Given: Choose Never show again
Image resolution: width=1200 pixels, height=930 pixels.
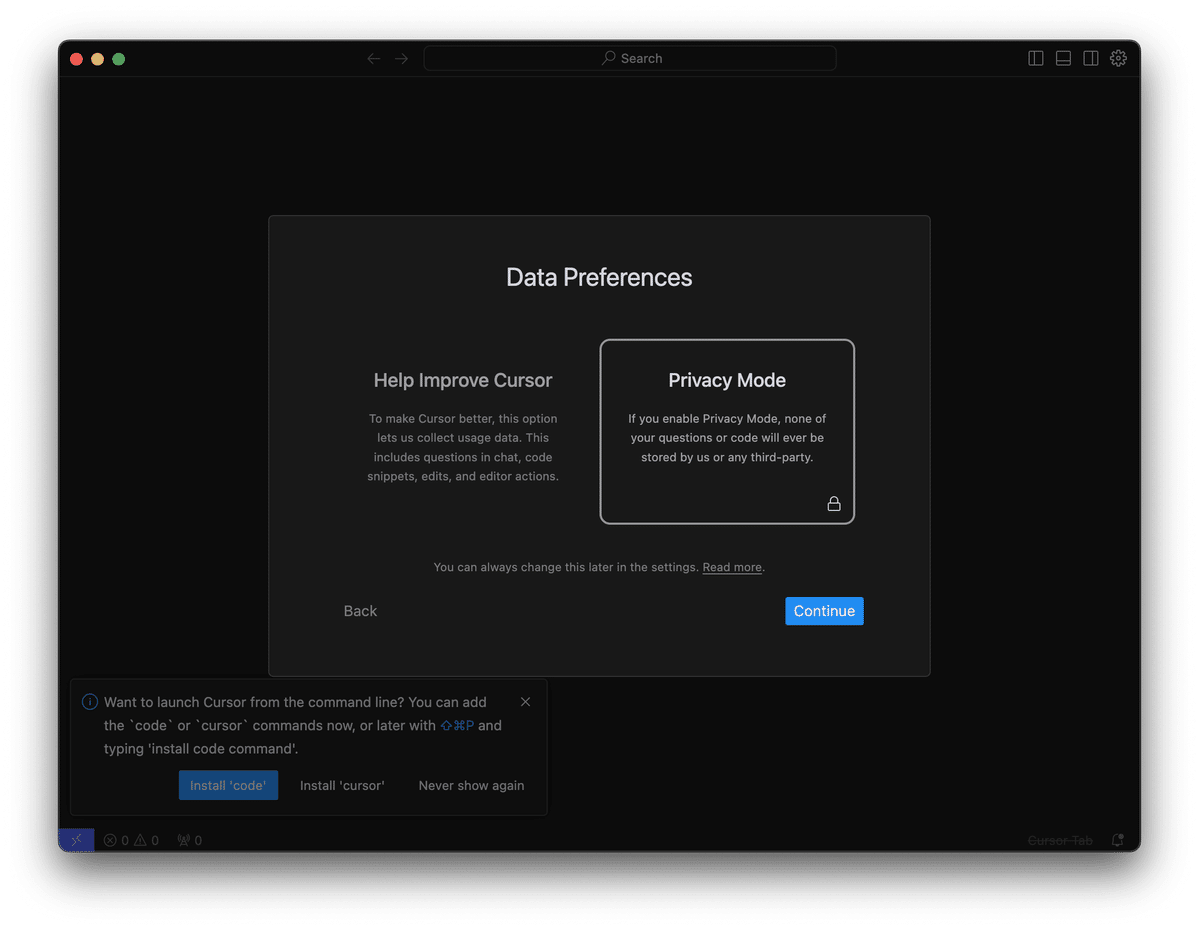Looking at the screenshot, I should [471, 785].
